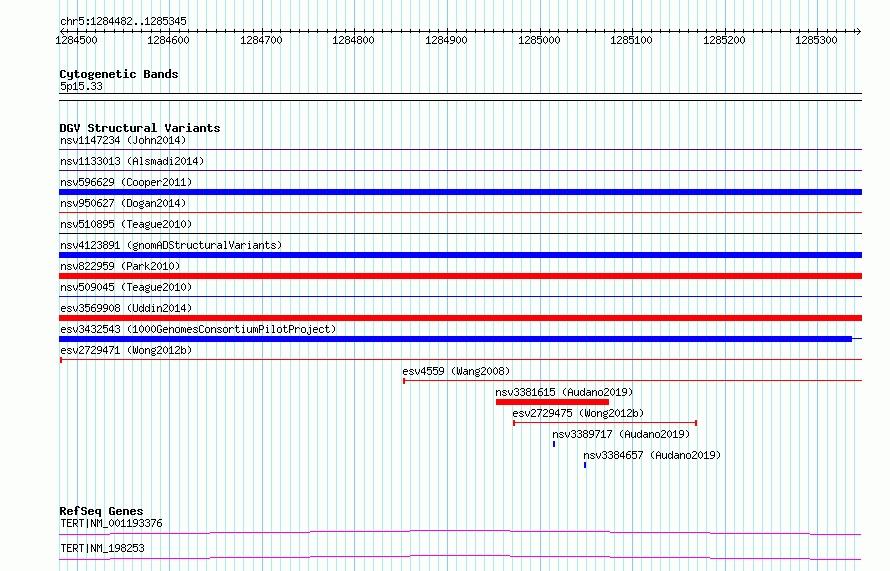Click the thick blue bar under nsv4123891
This screenshot has width=890, height=571.
460,255
